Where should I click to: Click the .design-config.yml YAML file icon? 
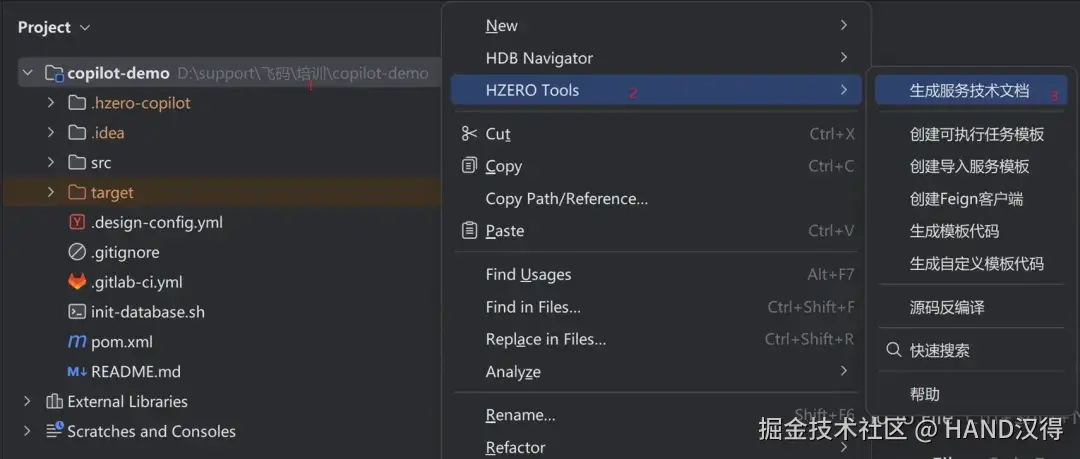(x=77, y=222)
